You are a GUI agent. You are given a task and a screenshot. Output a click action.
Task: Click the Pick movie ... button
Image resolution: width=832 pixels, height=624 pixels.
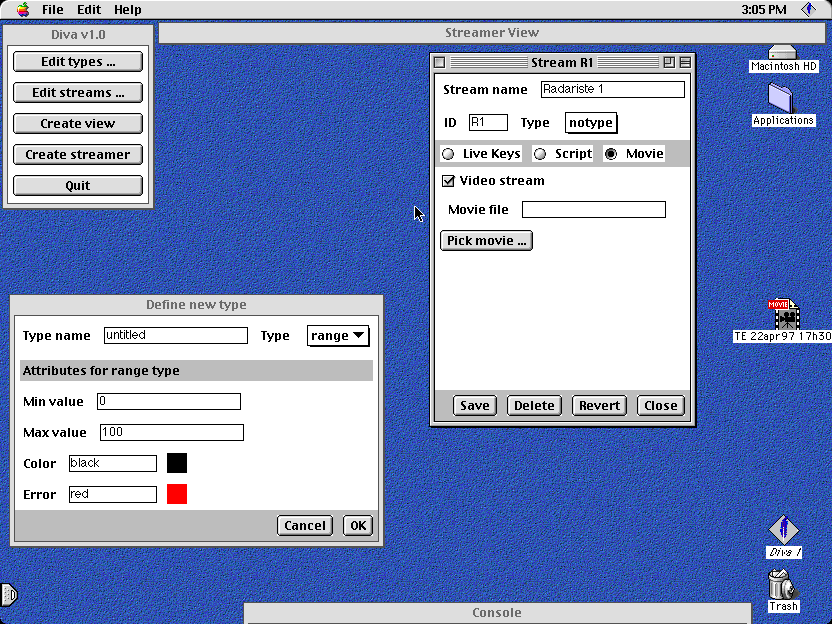tap(486, 241)
